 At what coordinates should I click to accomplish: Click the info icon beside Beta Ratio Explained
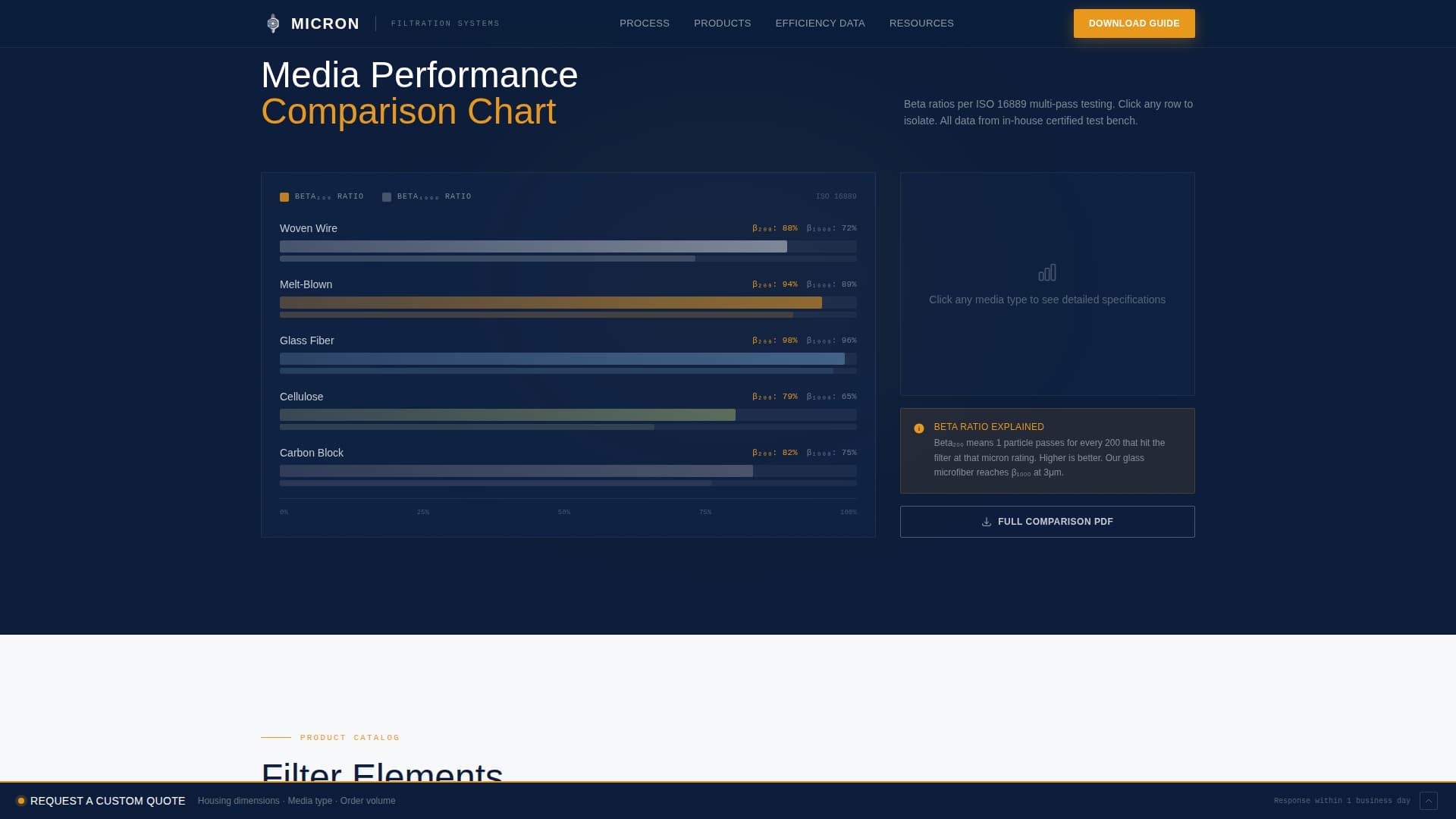coord(918,428)
